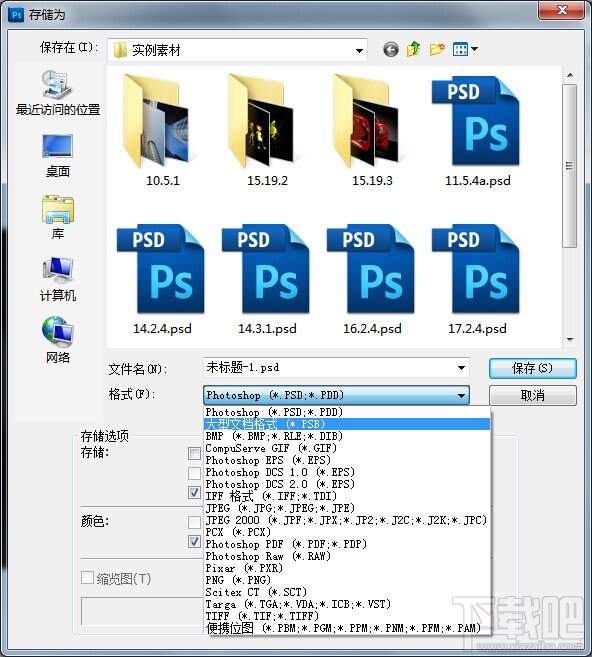Toggle second unchecked checkbox under 存储

point(194,473)
